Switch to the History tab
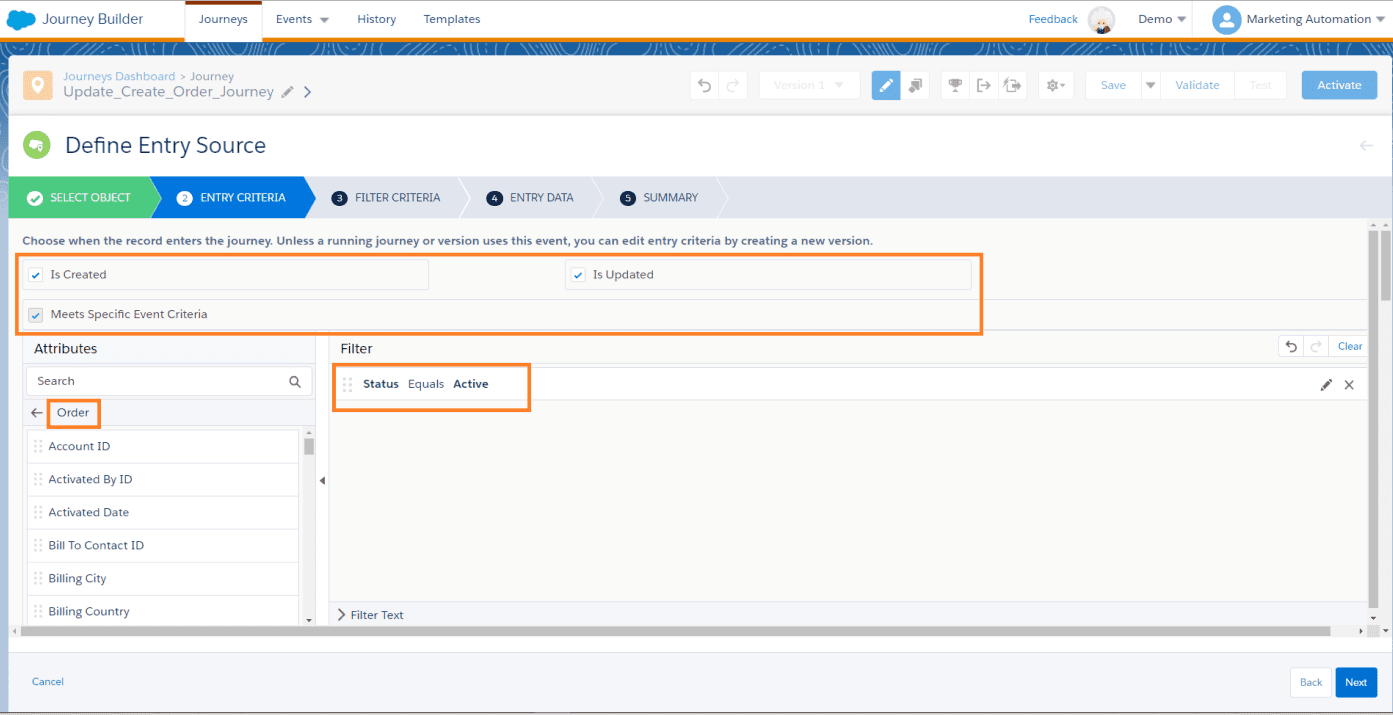Viewport: 1393px width, 715px height. point(376,19)
